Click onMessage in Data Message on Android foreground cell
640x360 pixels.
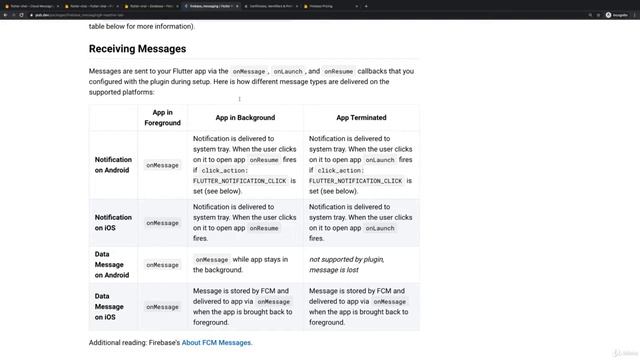tap(162, 265)
